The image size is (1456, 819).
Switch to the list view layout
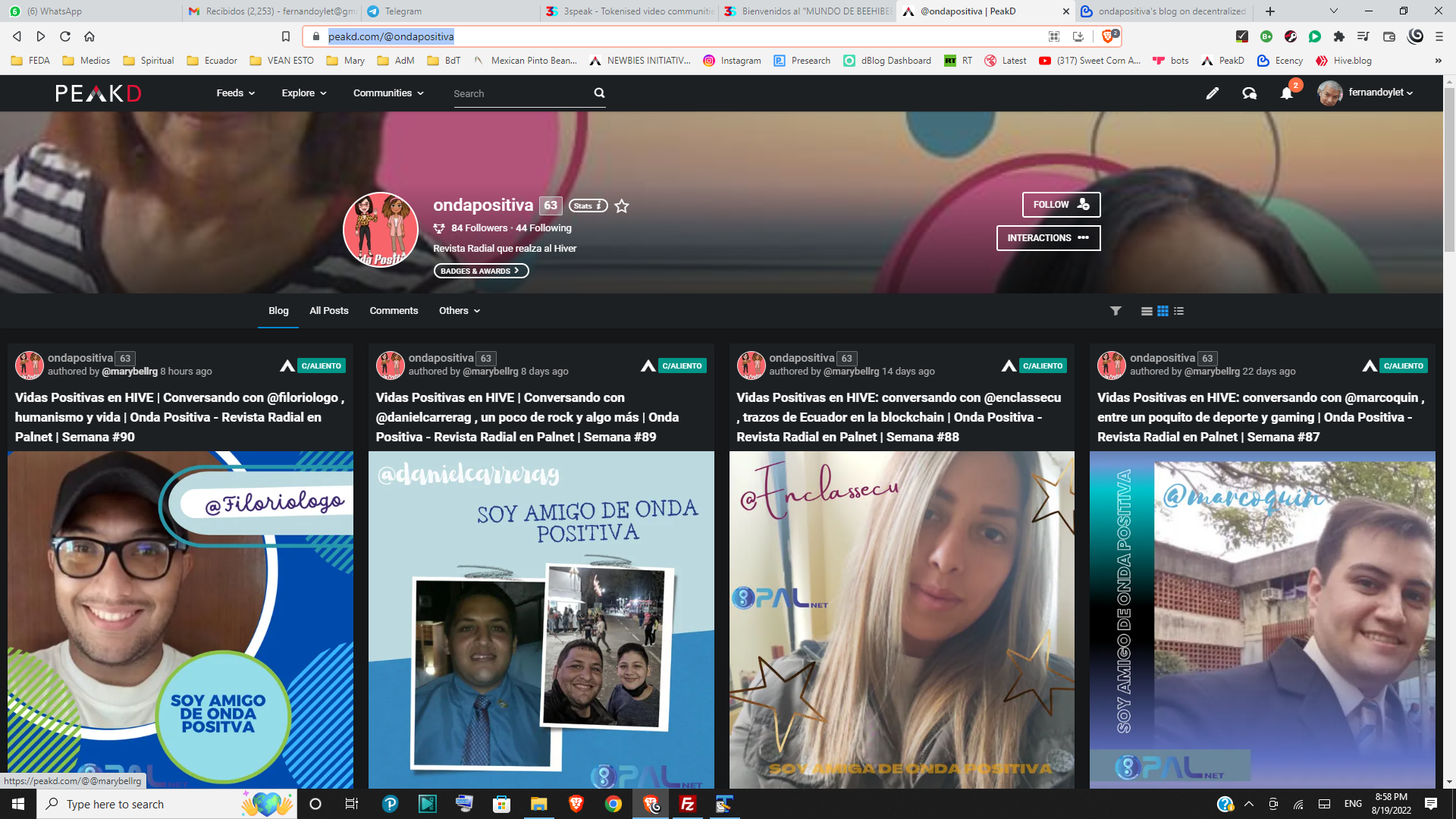1147,311
